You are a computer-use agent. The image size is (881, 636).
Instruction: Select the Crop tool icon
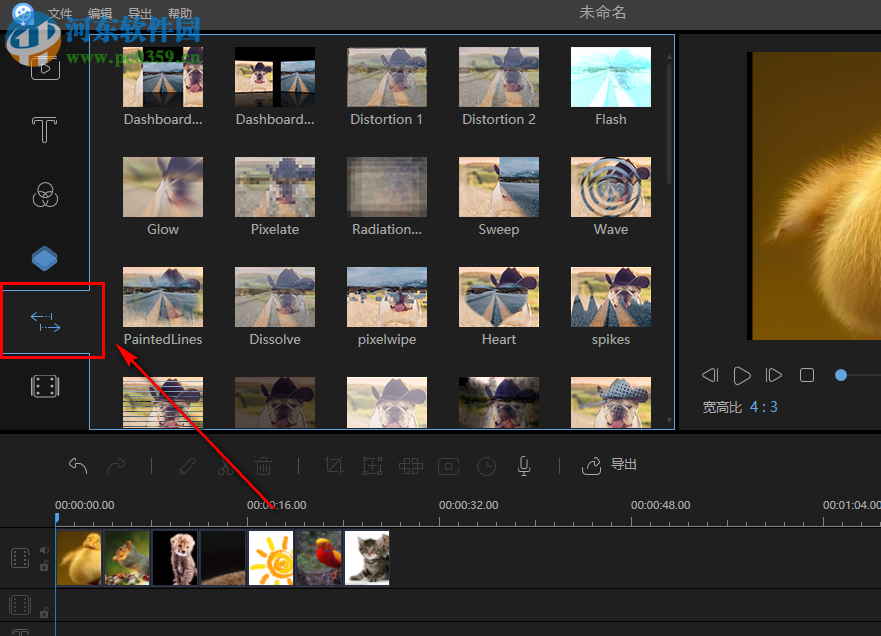[x=334, y=466]
